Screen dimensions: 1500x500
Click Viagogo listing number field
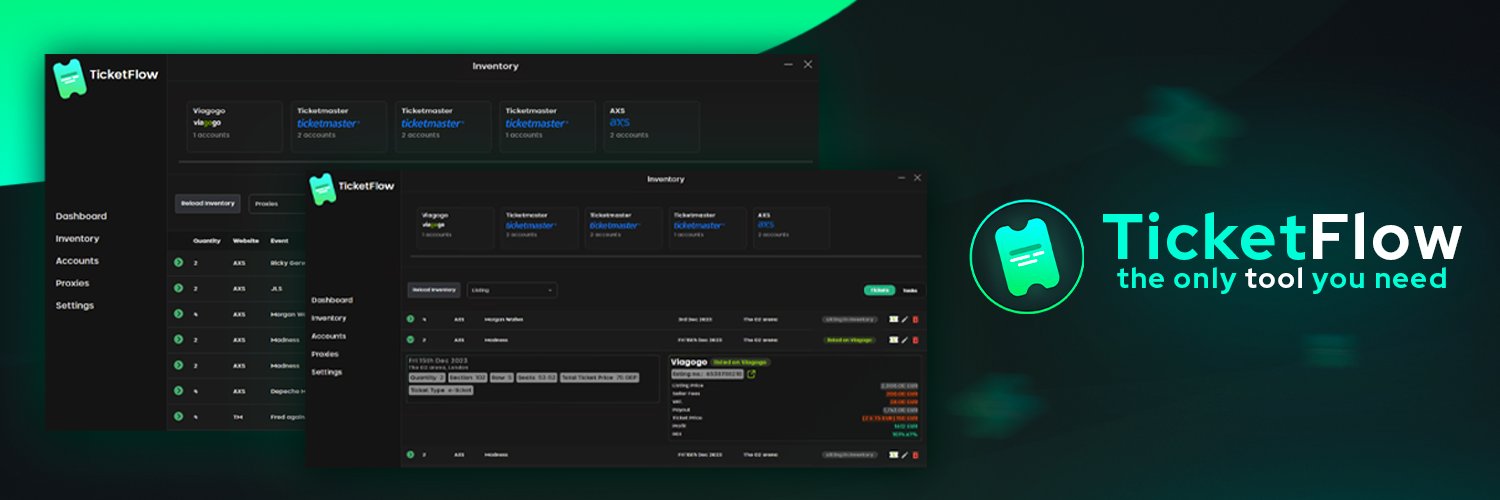tap(707, 374)
